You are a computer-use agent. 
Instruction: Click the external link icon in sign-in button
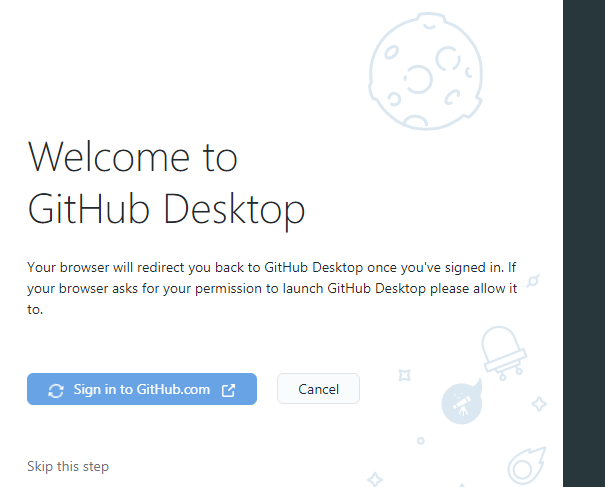click(x=228, y=390)
